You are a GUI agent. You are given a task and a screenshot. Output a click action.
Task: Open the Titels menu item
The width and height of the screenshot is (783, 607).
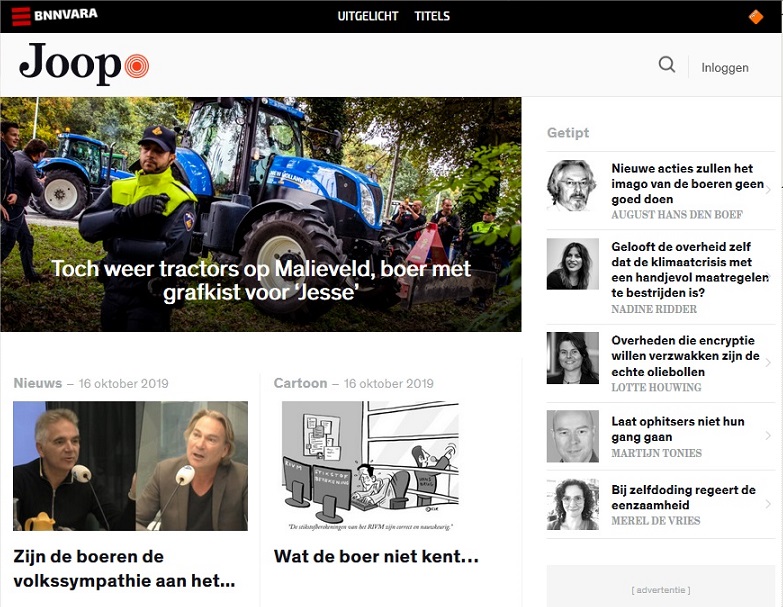pyautogui.click(x=432, y=16)
